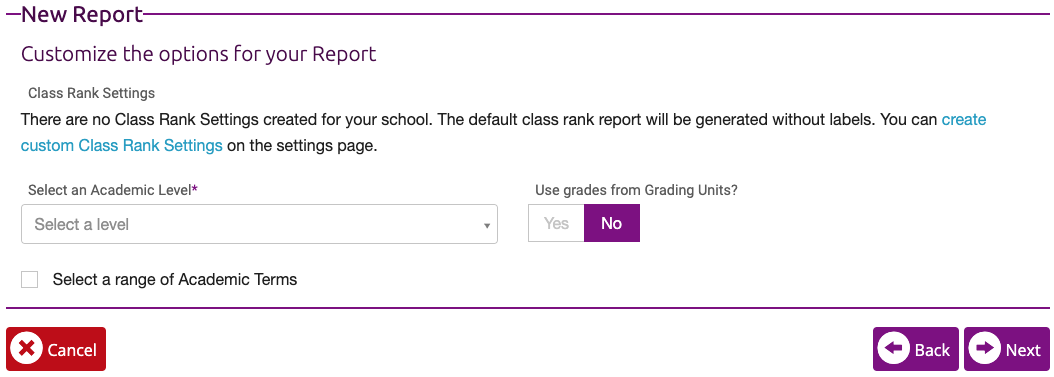Proceed by clicking the Next label
Screen dimensions: 1054x377
click(x=1023, y=349)
